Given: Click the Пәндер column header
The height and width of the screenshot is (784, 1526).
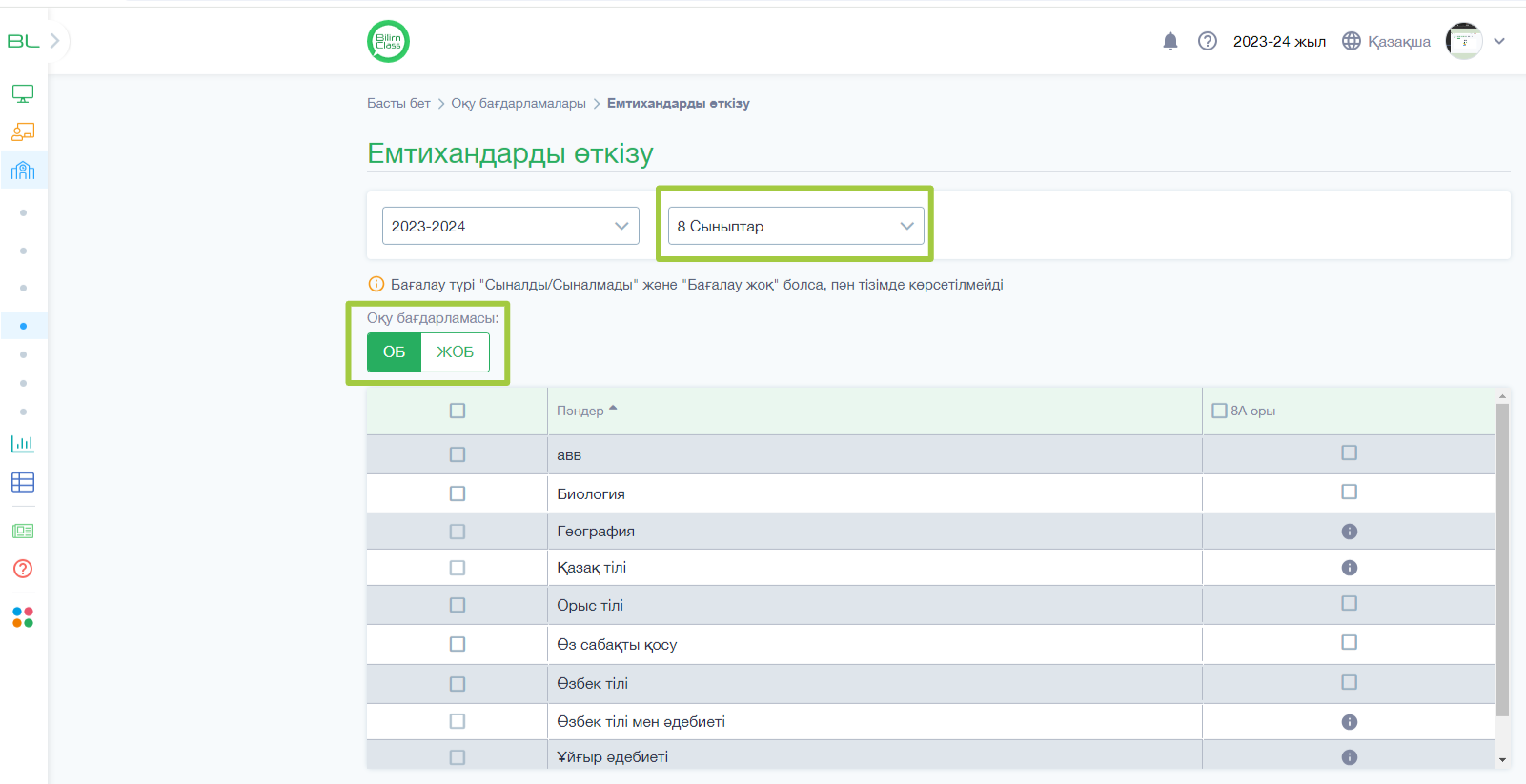Looking at the screenshot, I should click(x=580, y=411).
